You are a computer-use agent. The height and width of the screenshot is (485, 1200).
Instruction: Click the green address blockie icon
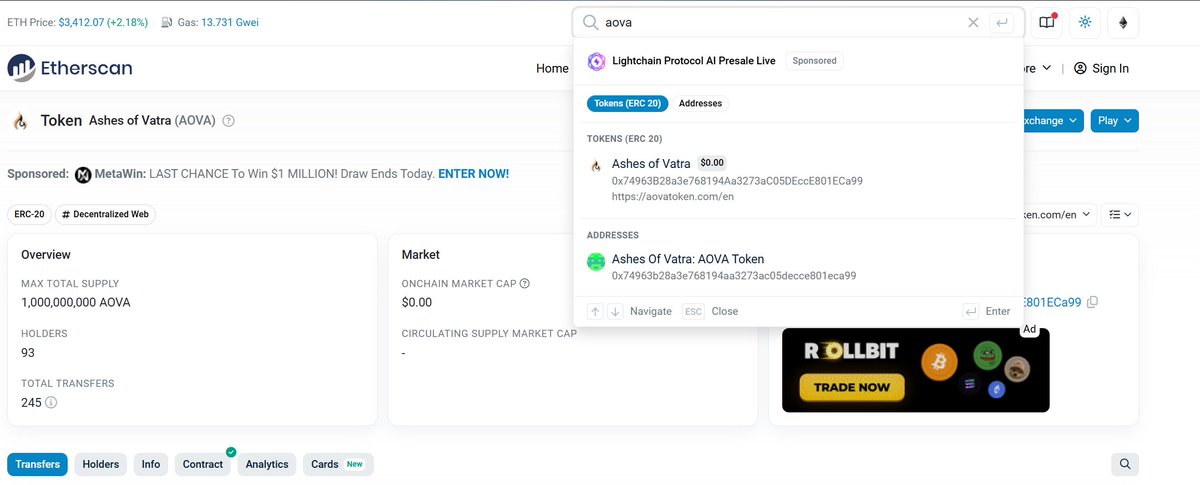coord(596,262)
